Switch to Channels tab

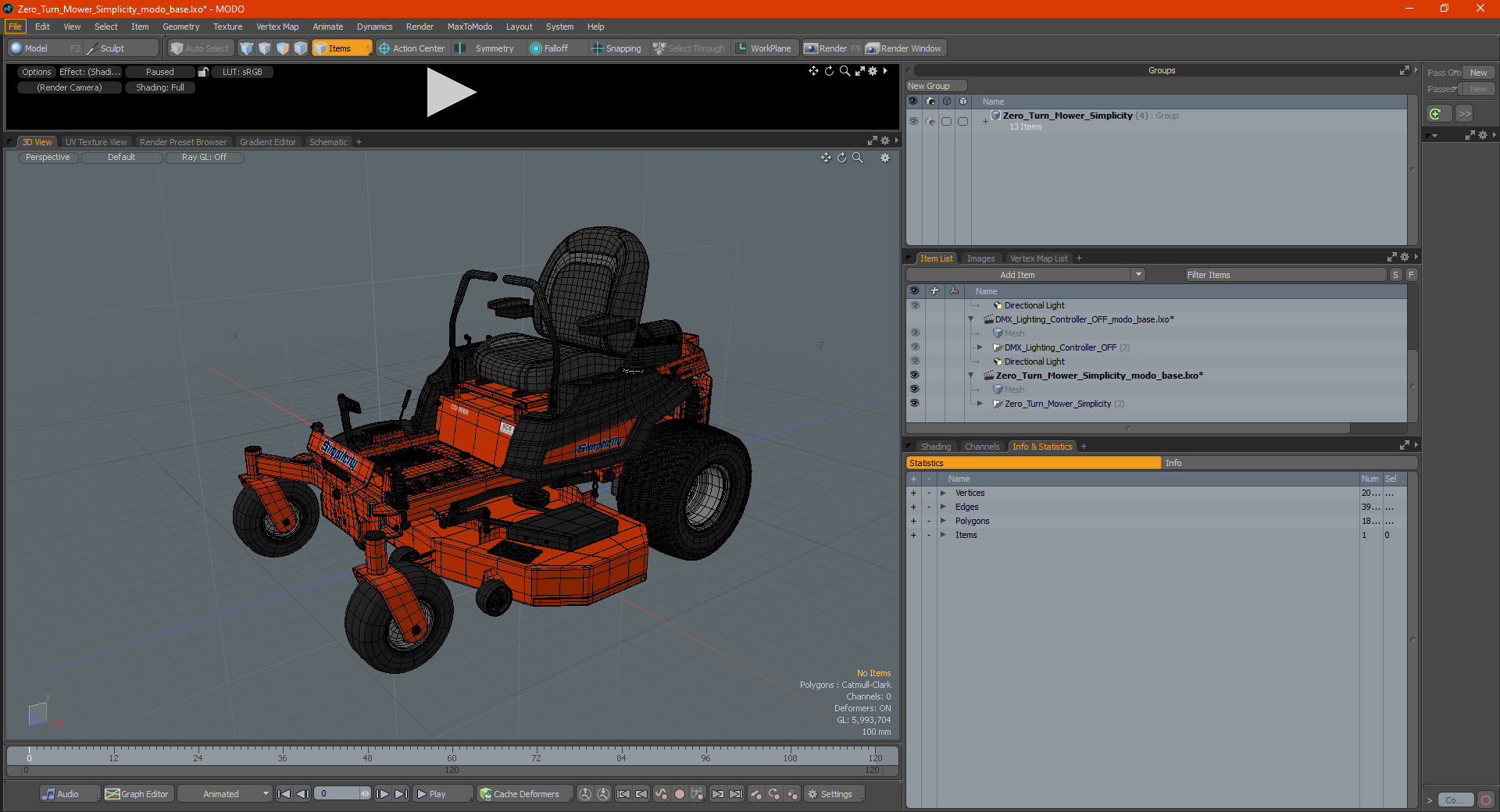(x=982, y=447)
